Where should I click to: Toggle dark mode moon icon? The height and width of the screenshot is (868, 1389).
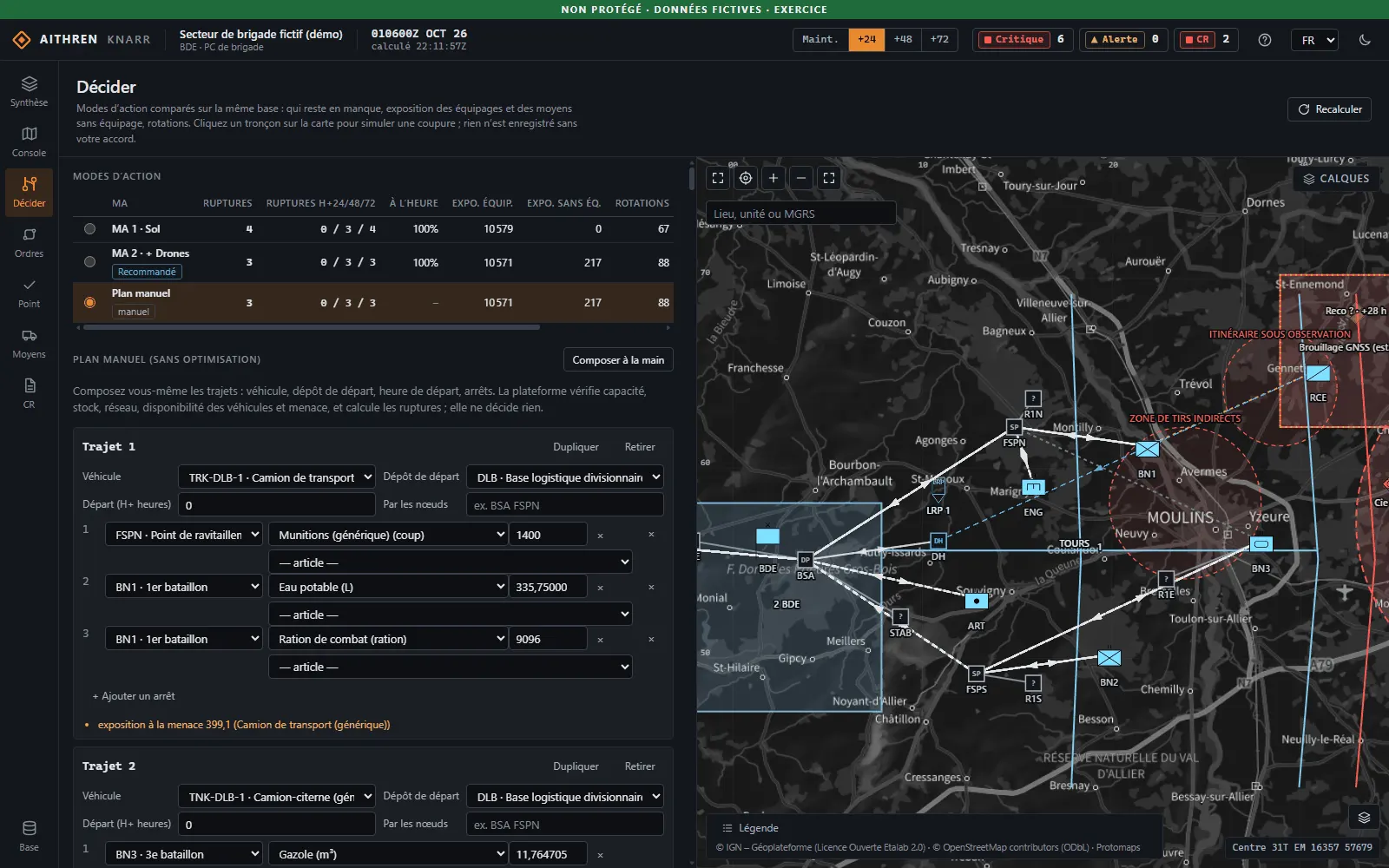1365,40
